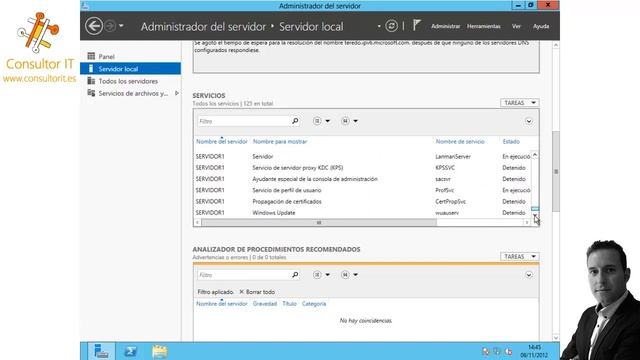
Task: Select the Windows Update service row
Action: point(362,213)
